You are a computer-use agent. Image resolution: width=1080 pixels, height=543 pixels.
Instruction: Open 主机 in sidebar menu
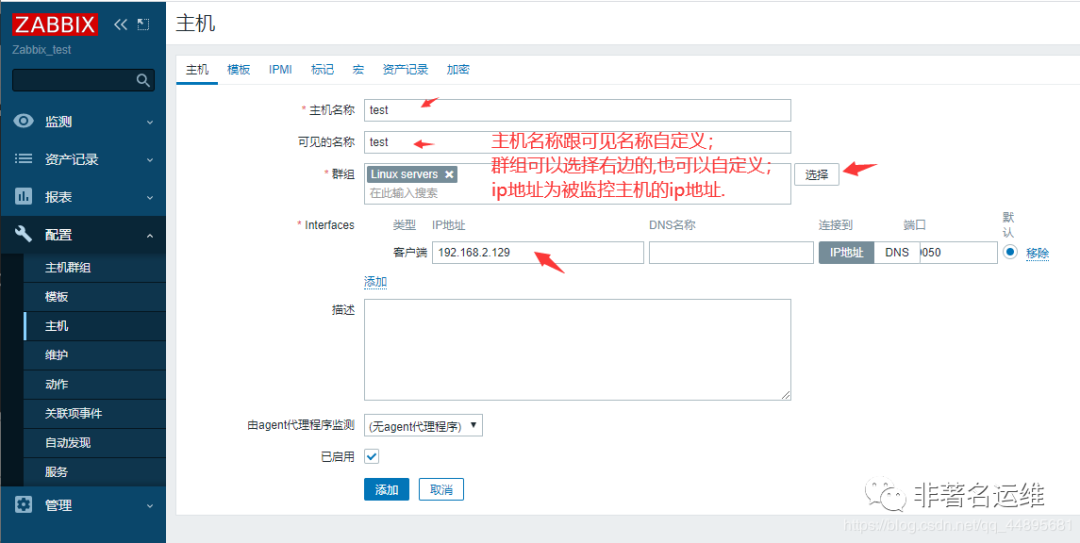click(94, 326)
